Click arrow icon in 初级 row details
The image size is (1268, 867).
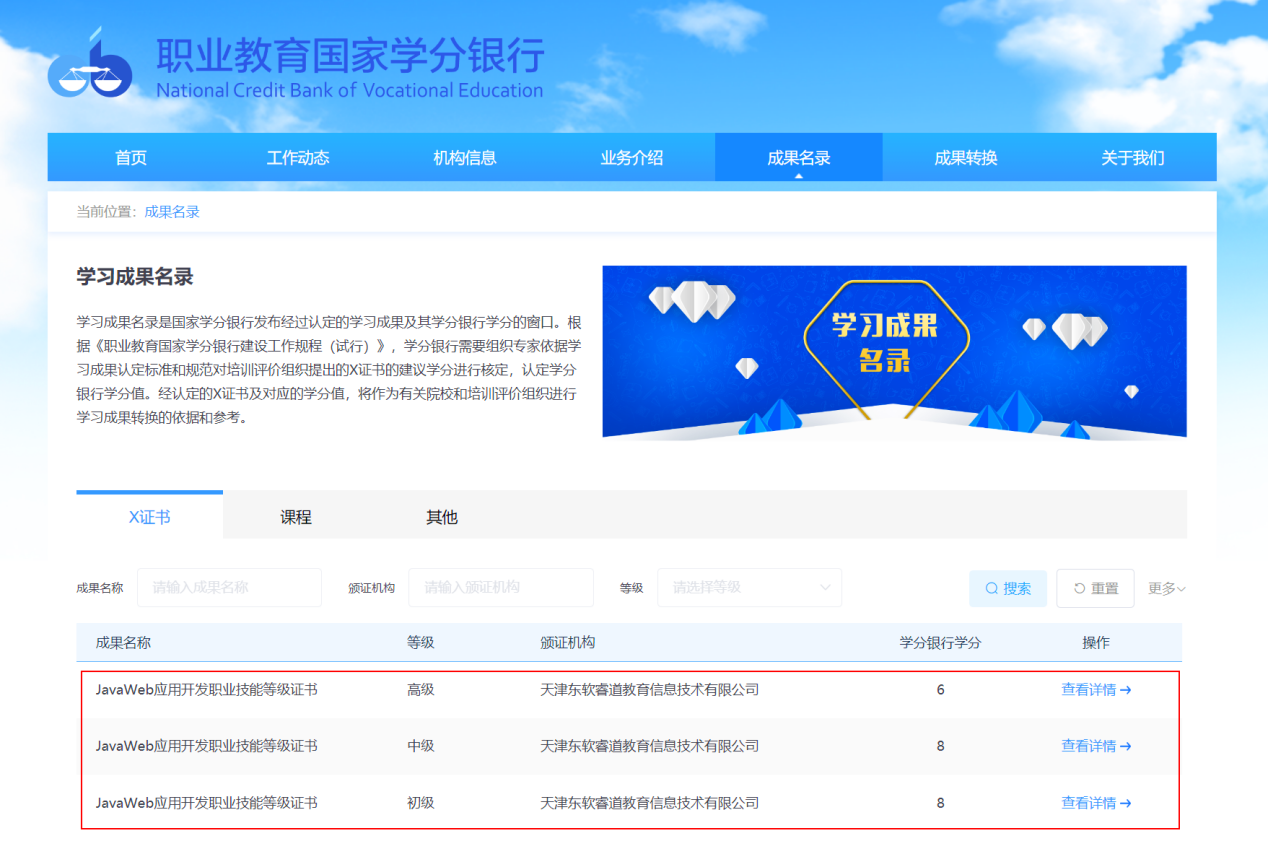[x=1126, y=803]
